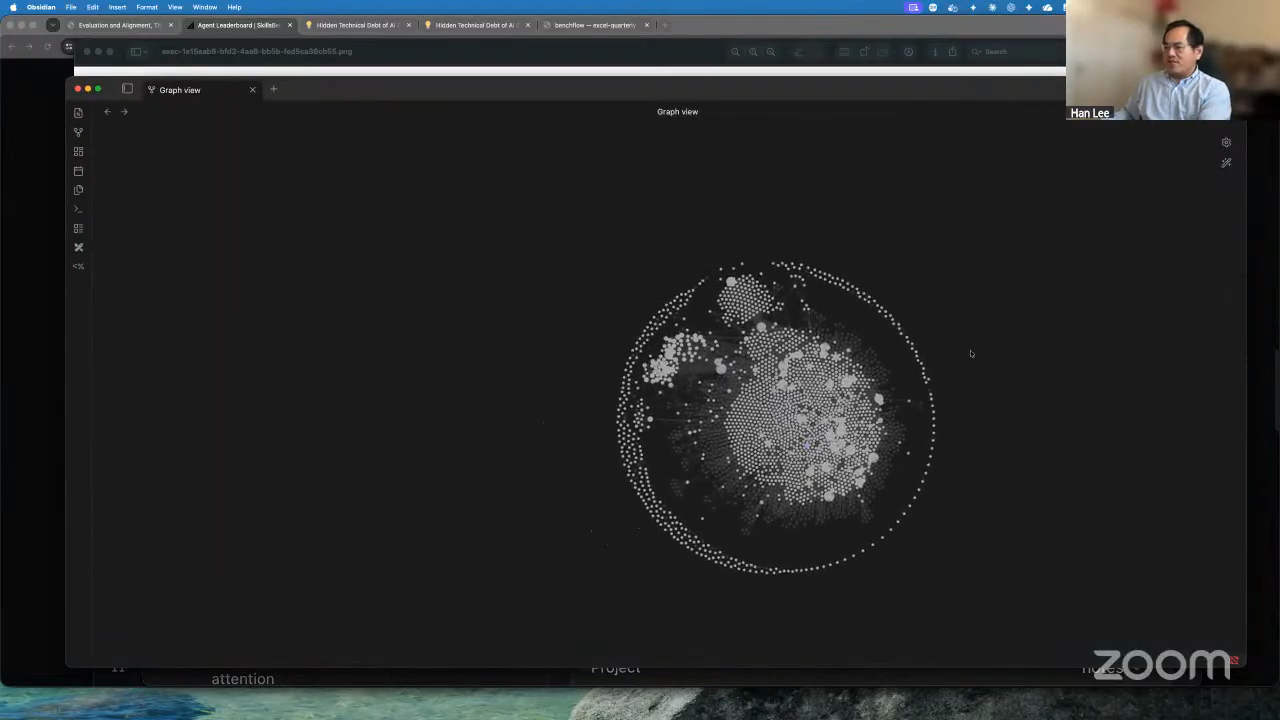Open a new browser tab
The width and height of the screenshot is (1280, 720).
(x=665, y=25)
